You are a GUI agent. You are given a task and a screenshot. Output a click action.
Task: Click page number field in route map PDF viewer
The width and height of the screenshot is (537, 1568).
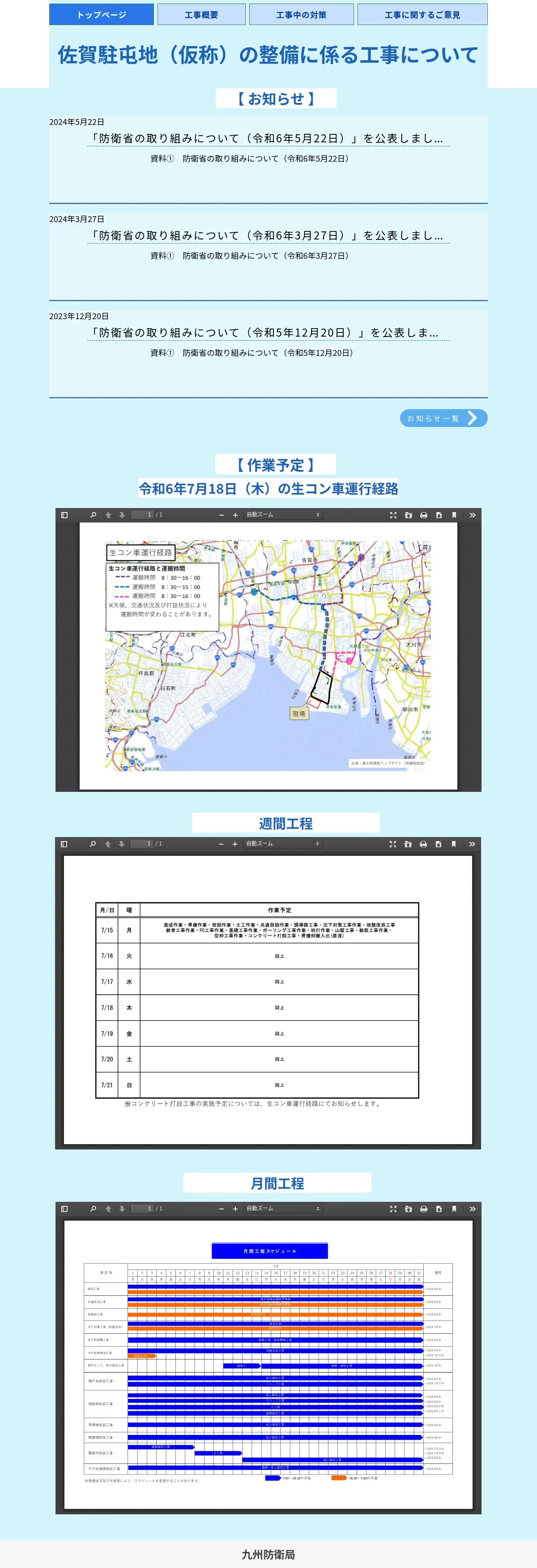click(x=142, y=515)
